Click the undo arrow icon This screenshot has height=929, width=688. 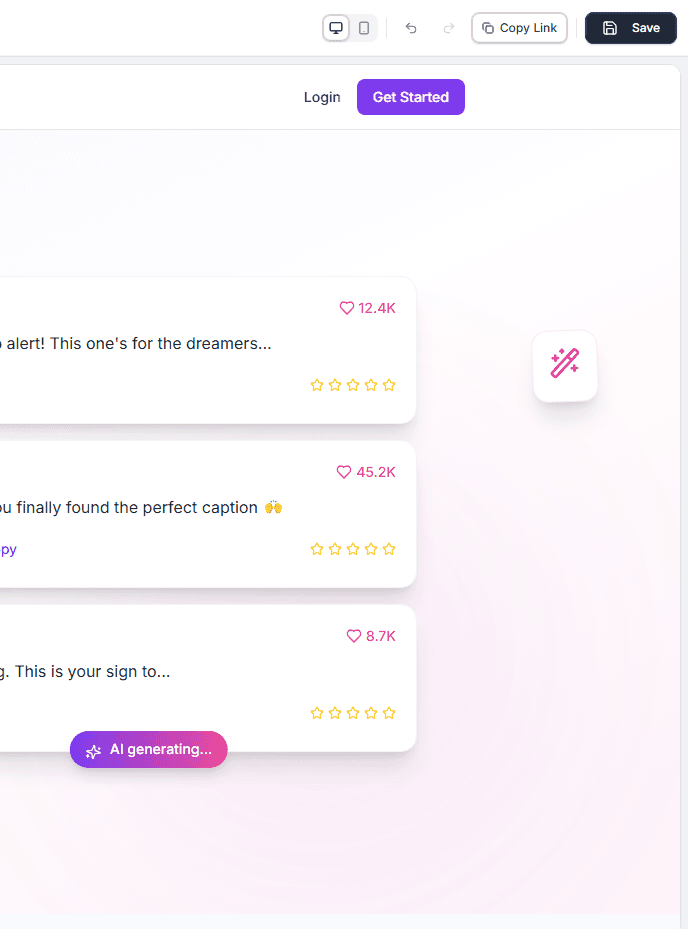coord(411,28)
